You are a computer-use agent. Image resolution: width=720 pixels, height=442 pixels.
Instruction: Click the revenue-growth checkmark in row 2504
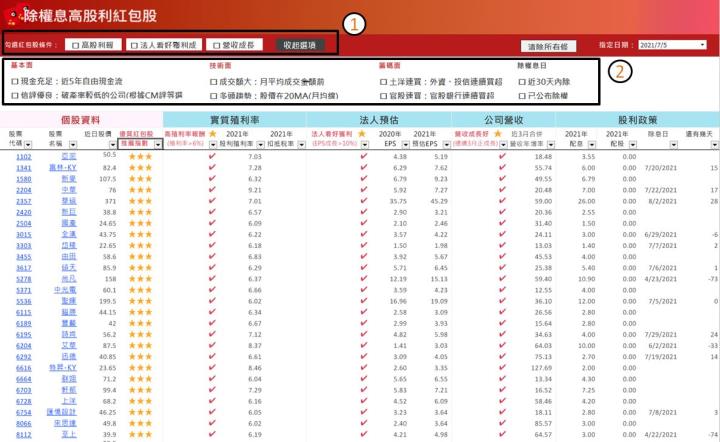502,223
